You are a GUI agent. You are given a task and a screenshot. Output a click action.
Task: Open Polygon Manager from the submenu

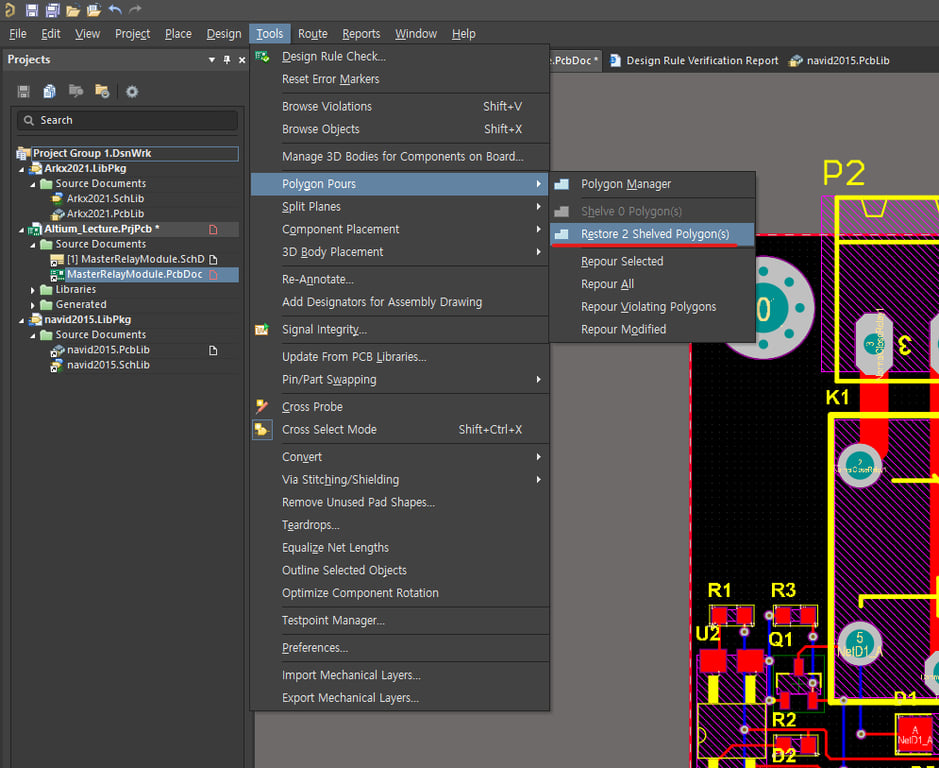(625, 184)
